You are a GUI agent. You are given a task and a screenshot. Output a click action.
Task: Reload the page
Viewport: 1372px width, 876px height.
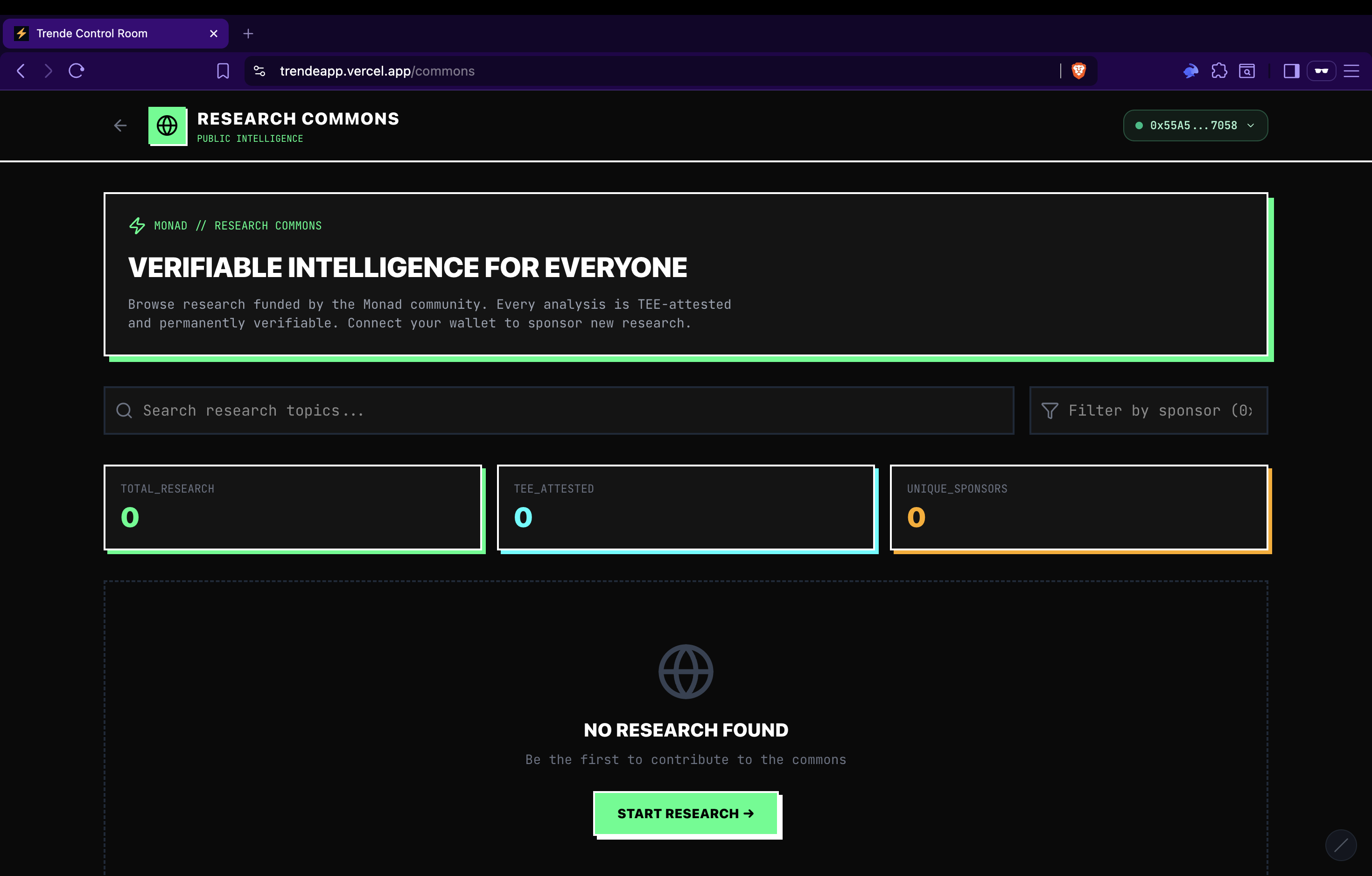click(x=77, y=70)
